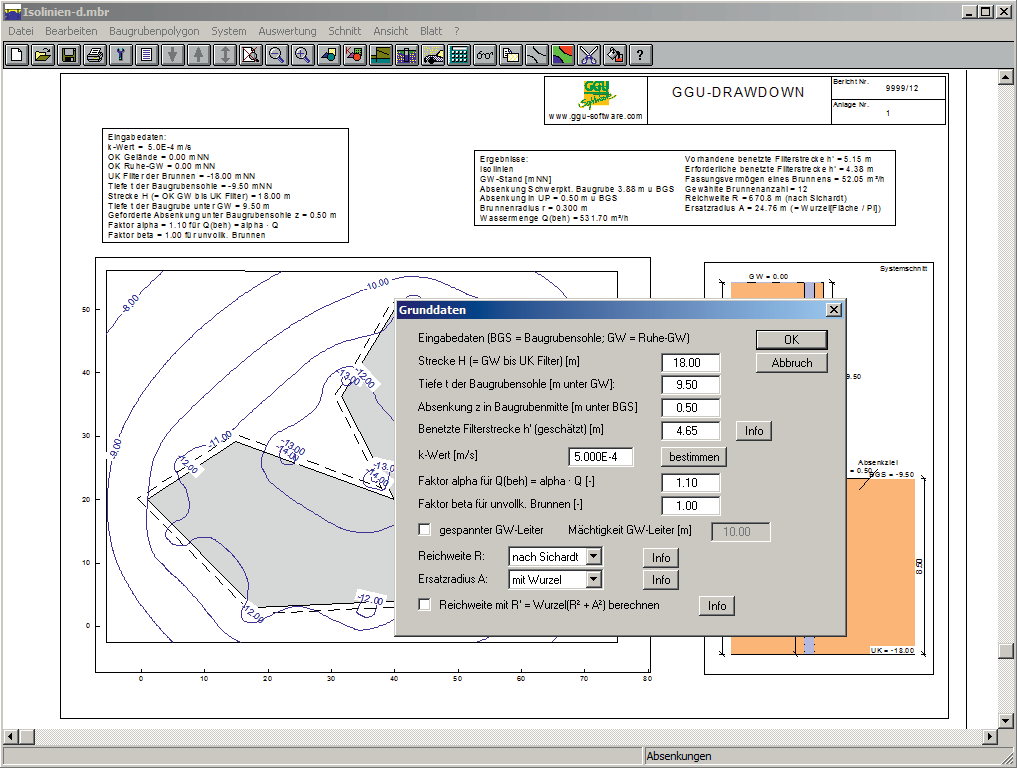1017x768 pixels.
Task: Open the Baugrubenpolygon menu
Action: pyautogui.click(x=154, y=31)
